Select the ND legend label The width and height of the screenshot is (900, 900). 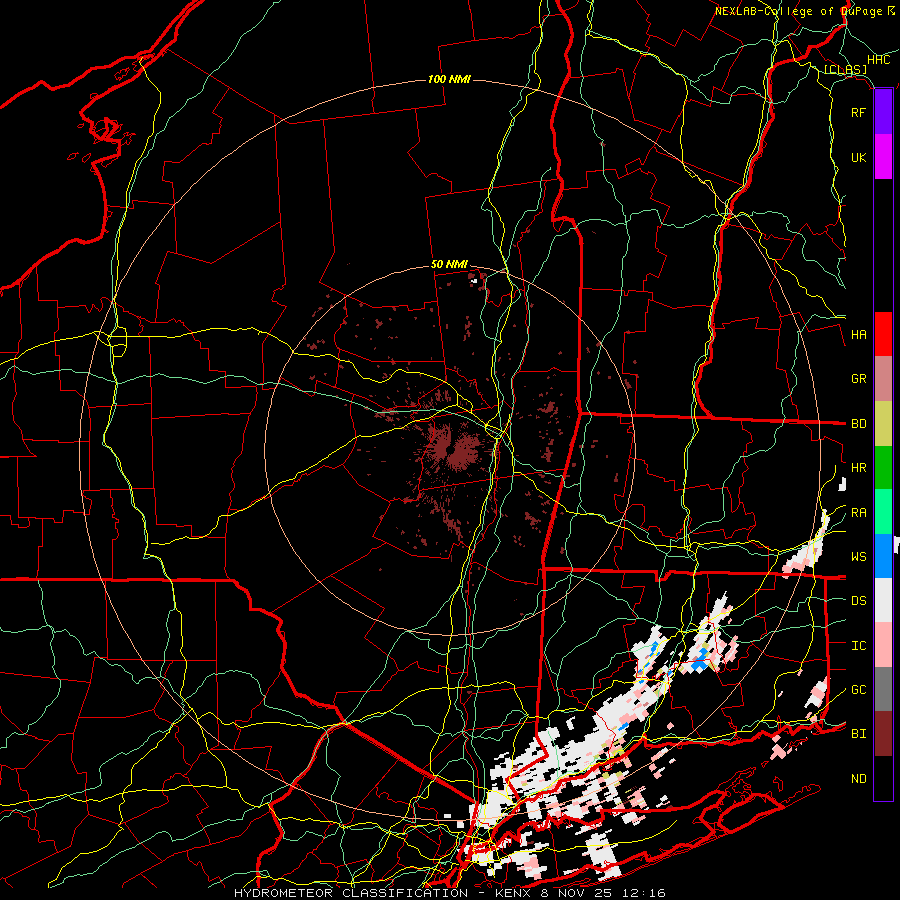(858, 779)
